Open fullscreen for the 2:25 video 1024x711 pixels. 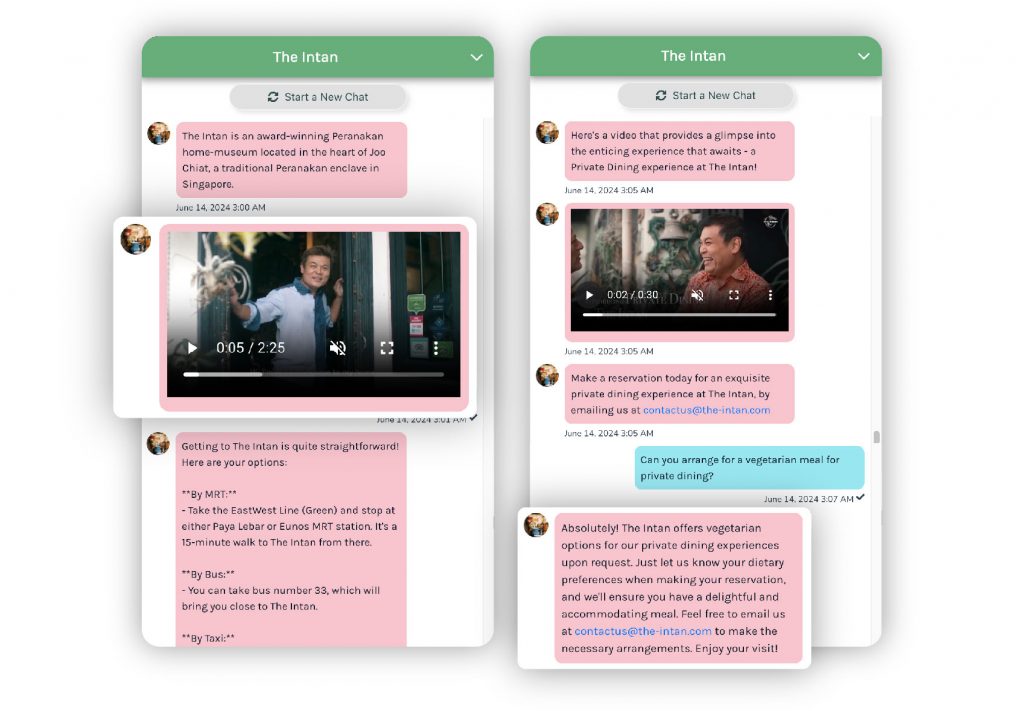click(x=387, y=348)
